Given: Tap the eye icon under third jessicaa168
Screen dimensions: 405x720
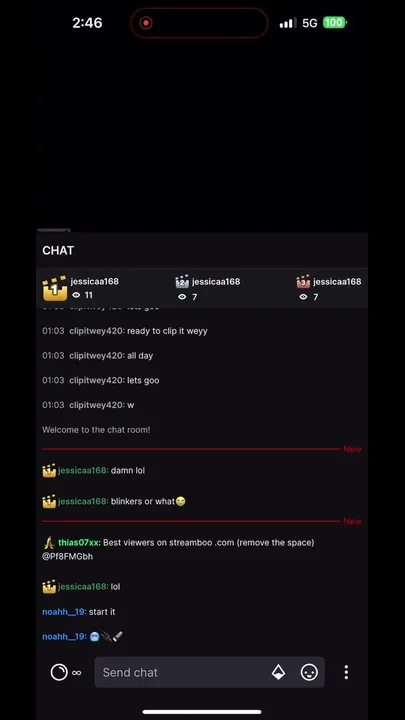Looking at the screenshot, I should tap(303, 297).
